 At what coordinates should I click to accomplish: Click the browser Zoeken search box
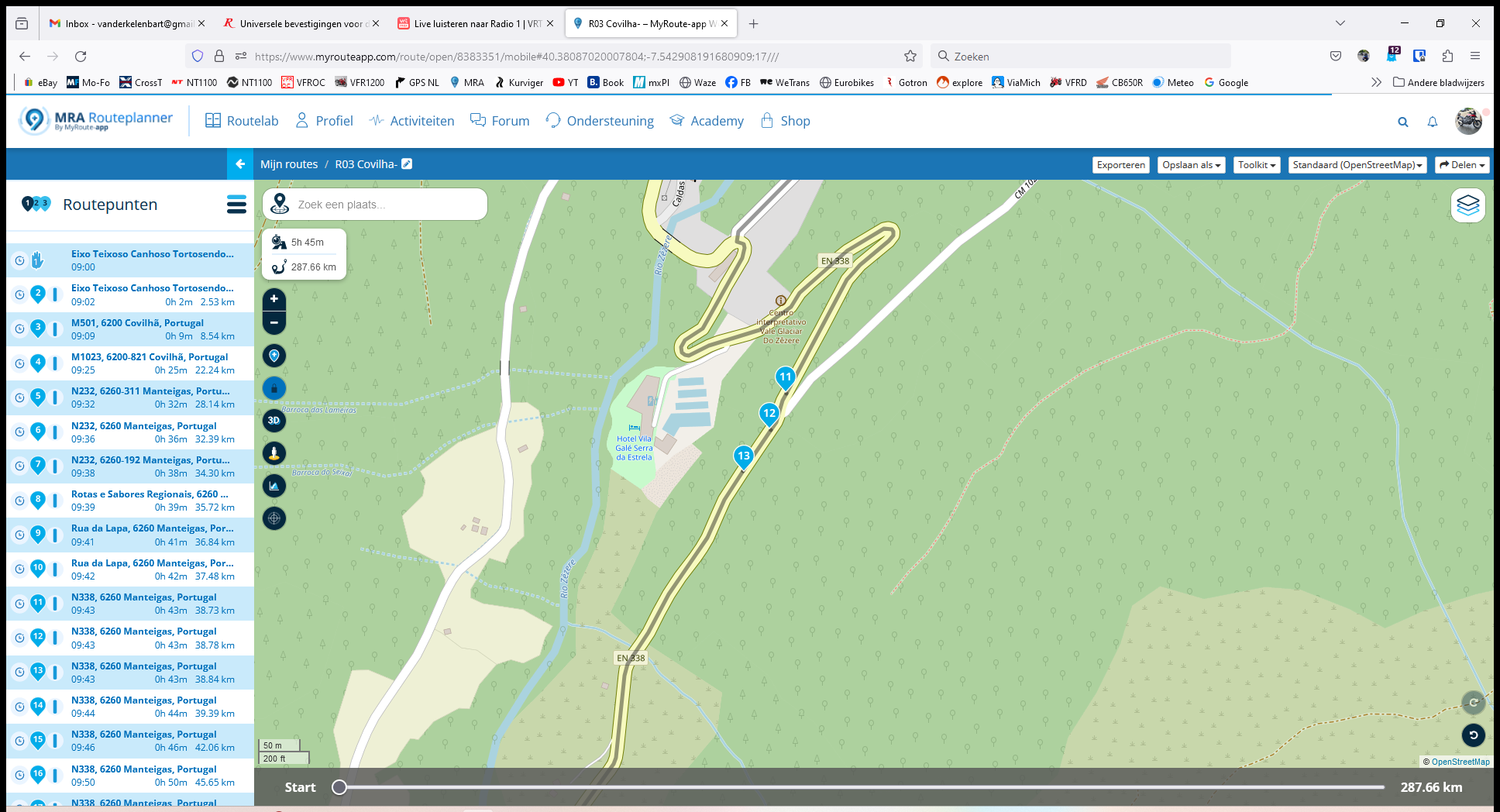pyautogui.click(x=1081, y=56)
